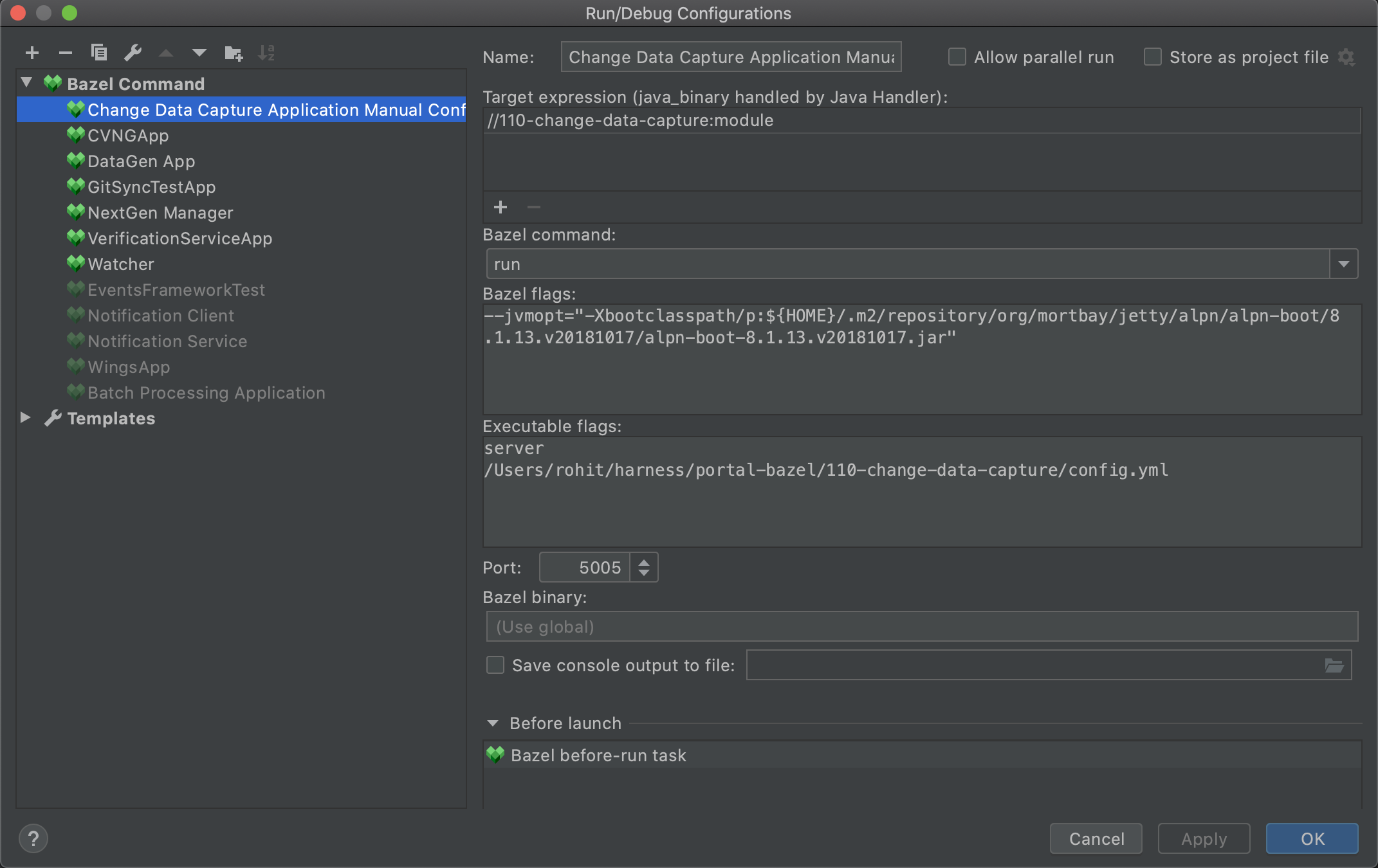Screen dimensions: 1378x868
Task: Increase the debug port value
Action: (644, 562)
